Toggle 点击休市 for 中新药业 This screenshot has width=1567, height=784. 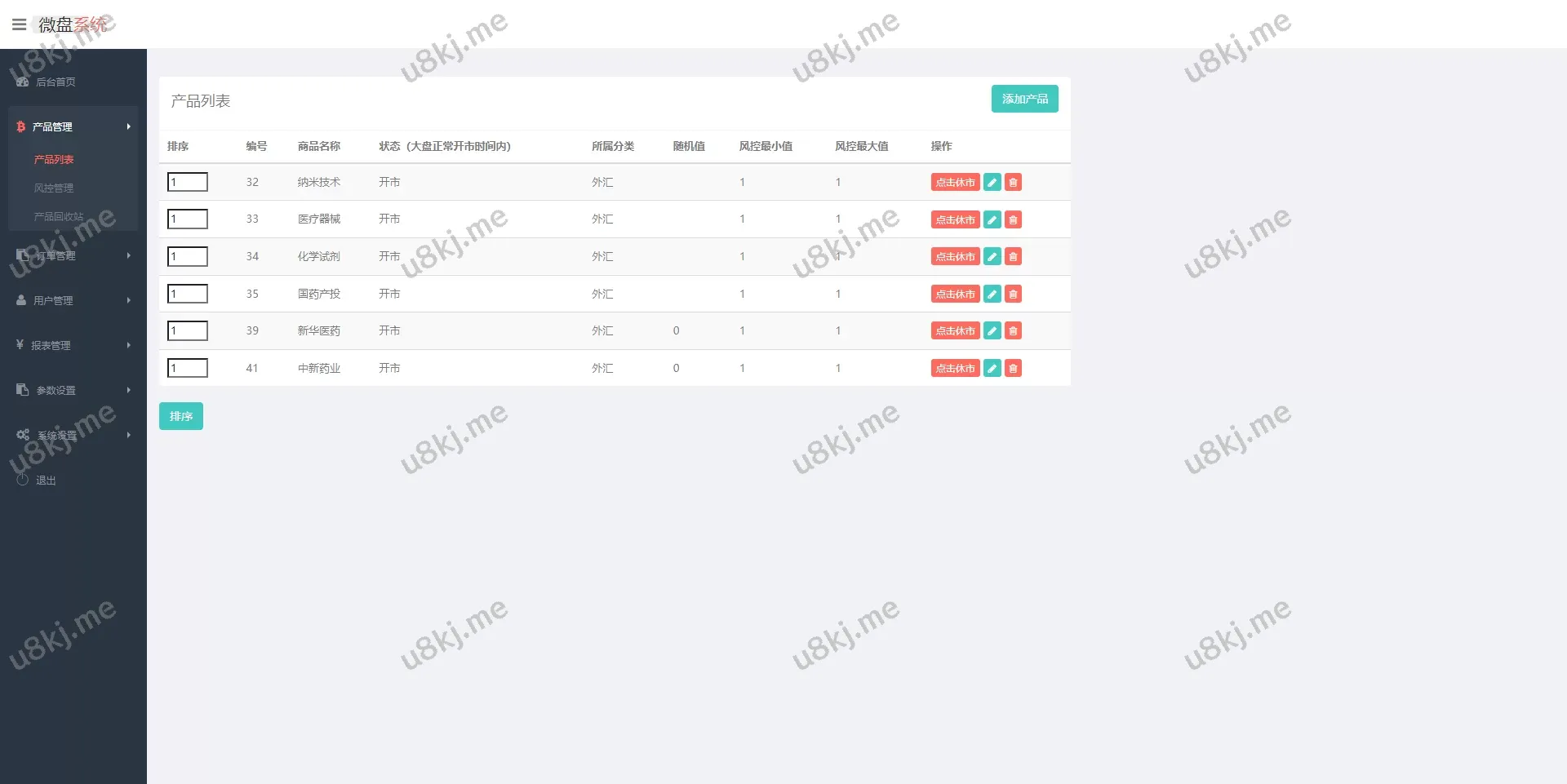955,368
